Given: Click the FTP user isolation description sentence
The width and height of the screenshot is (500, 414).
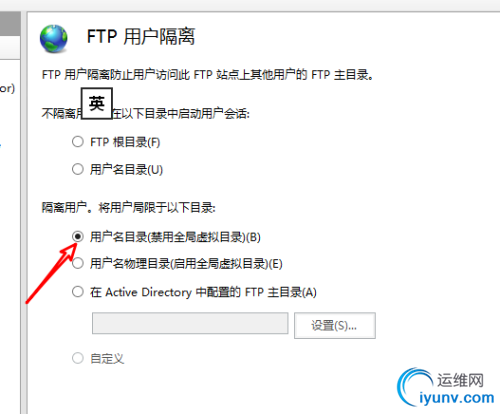Looking at the screenshot, I should point(207,75).
